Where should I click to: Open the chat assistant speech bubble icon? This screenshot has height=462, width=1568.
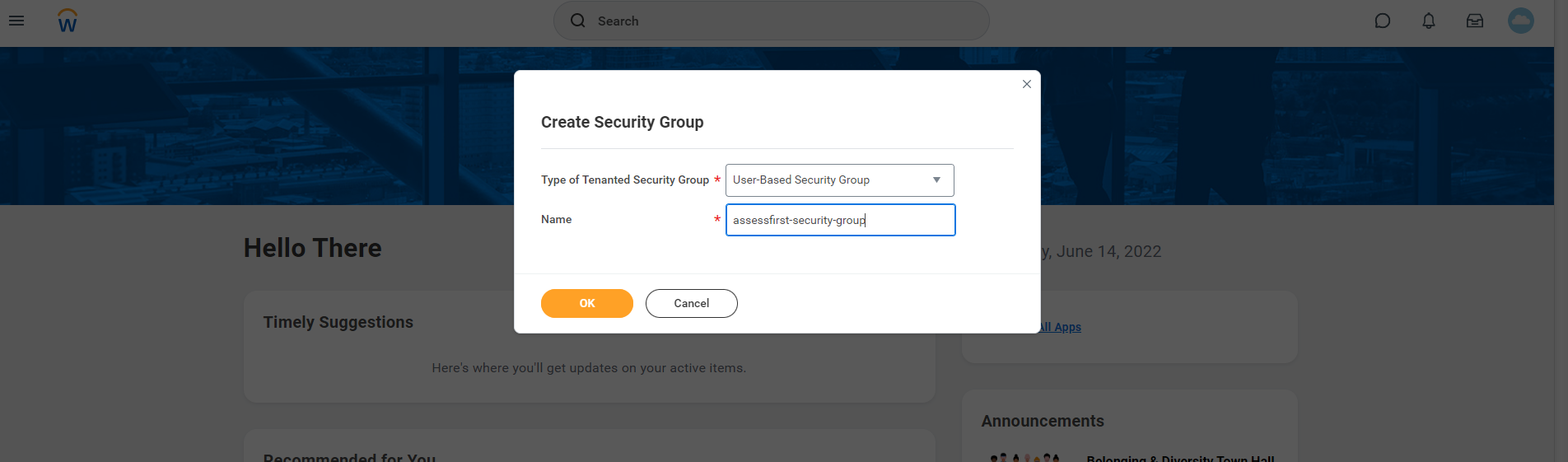[1383, 21]
